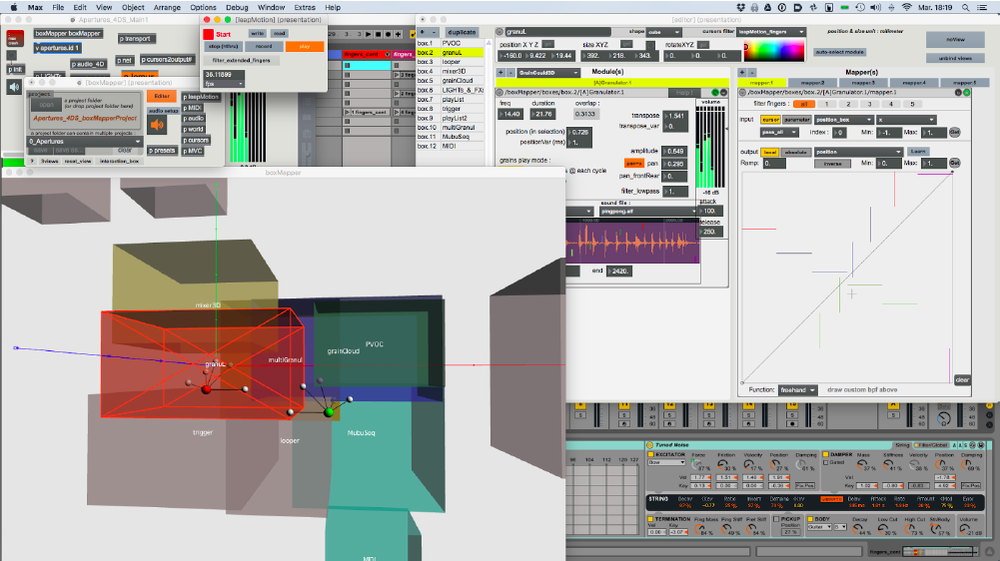
Task: Open the output position dropdown in mapper
Action: pos(858,152)
